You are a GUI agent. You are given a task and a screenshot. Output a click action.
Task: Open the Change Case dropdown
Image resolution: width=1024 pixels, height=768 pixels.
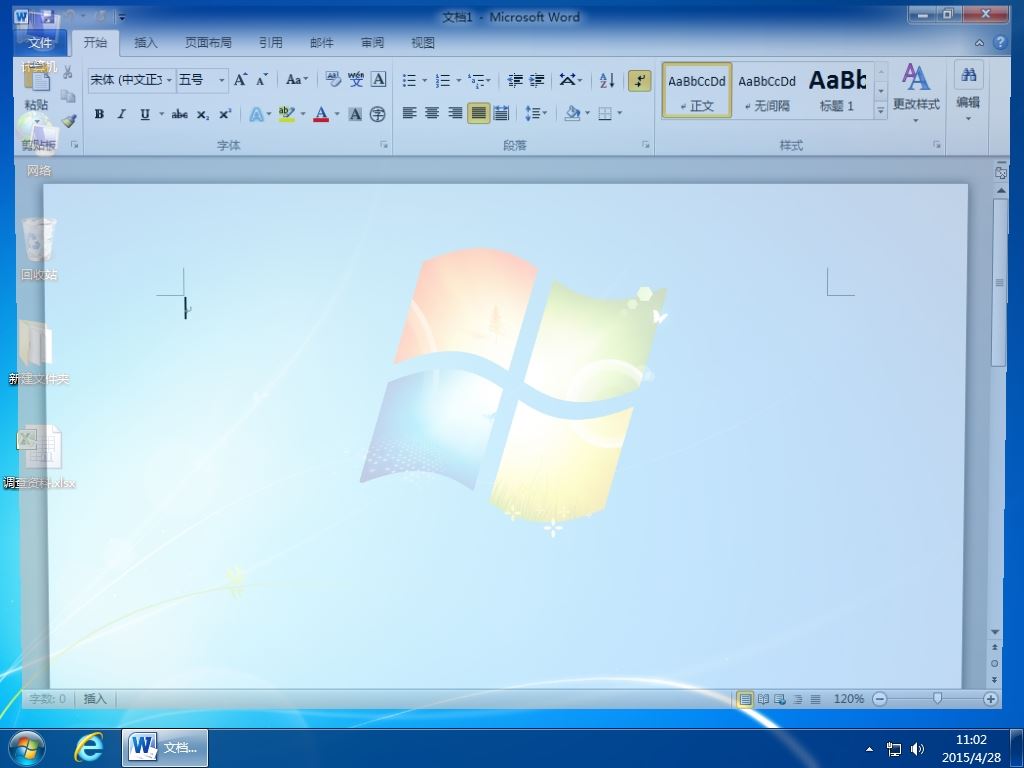pos(297,80)
